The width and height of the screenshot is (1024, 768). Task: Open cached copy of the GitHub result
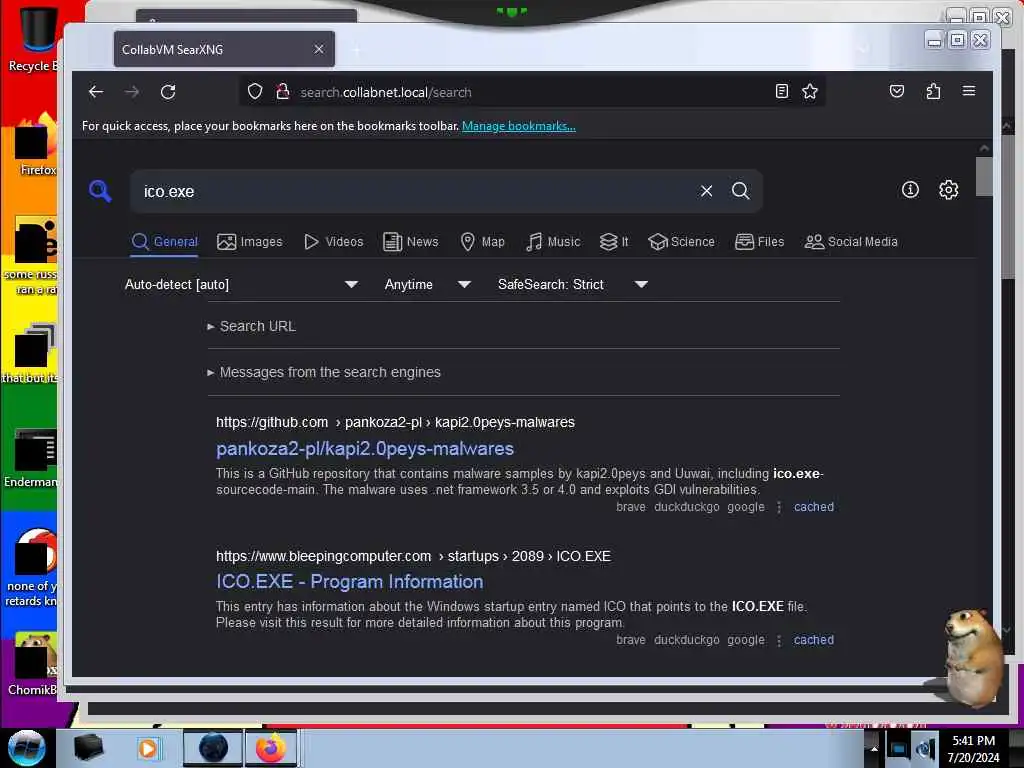point(814,507)
